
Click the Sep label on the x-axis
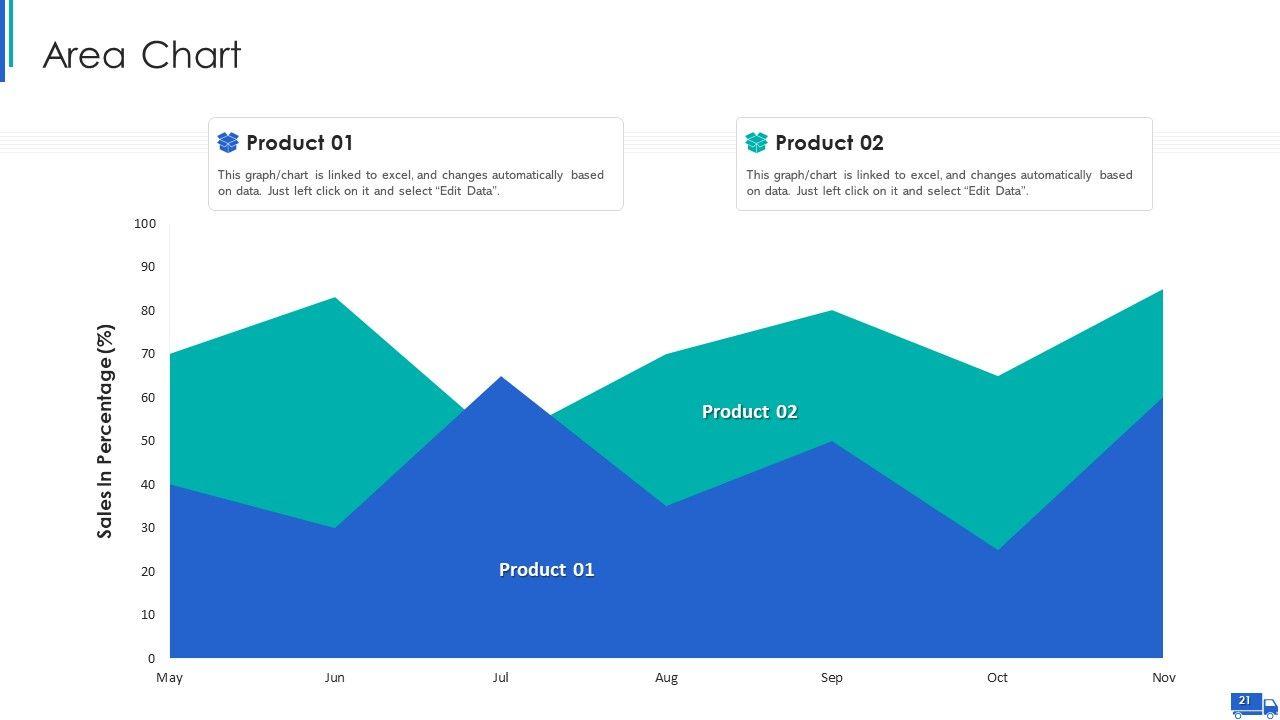click(x=832, y=678)
